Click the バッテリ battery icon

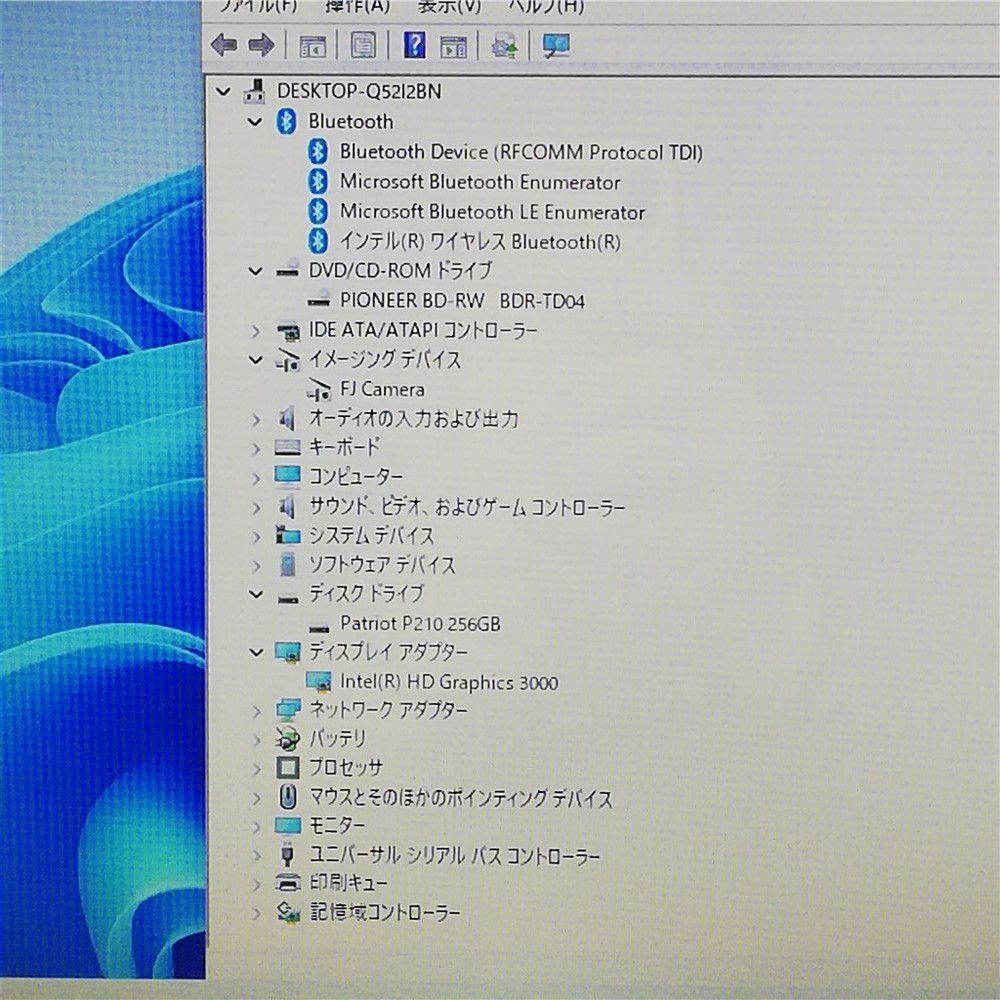pyautogui.click(x=288, y=740)
